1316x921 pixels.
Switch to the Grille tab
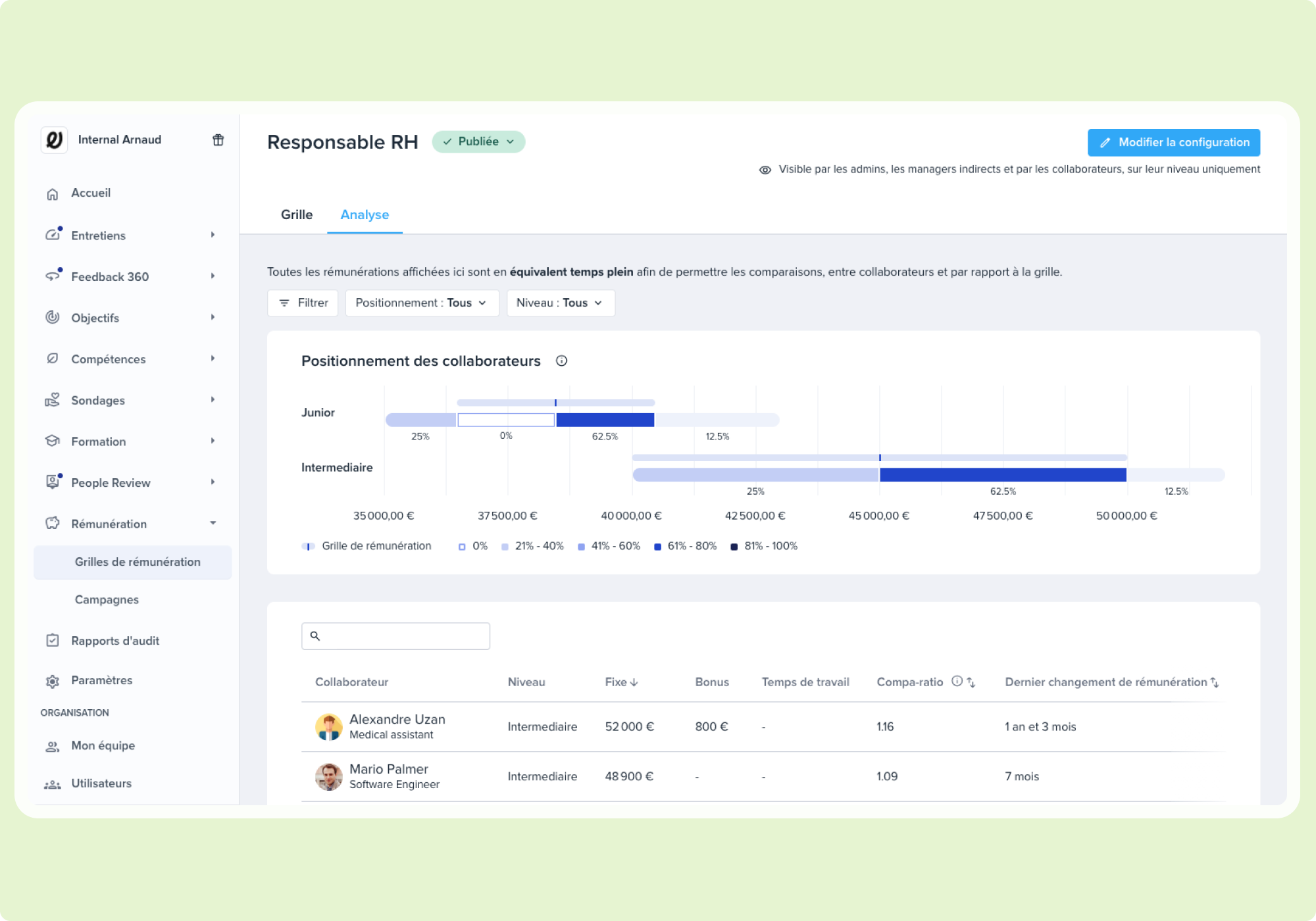(x=297, y=214)
